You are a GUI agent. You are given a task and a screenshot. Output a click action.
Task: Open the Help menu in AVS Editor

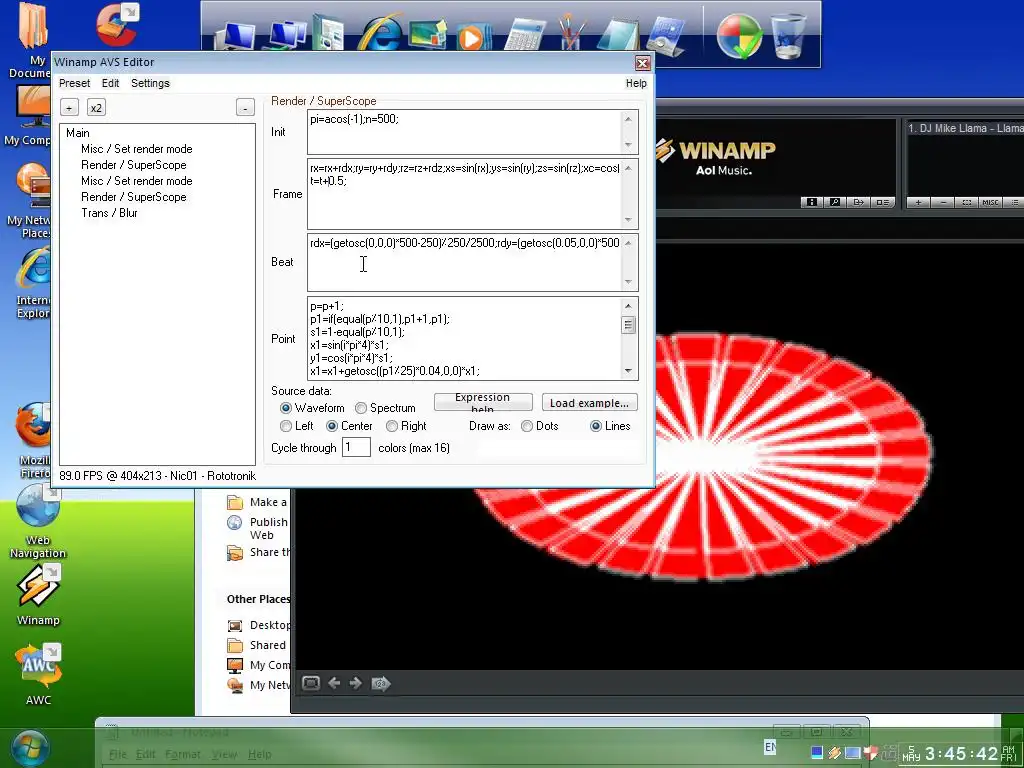pyautogui.click(x=635, y=83)
